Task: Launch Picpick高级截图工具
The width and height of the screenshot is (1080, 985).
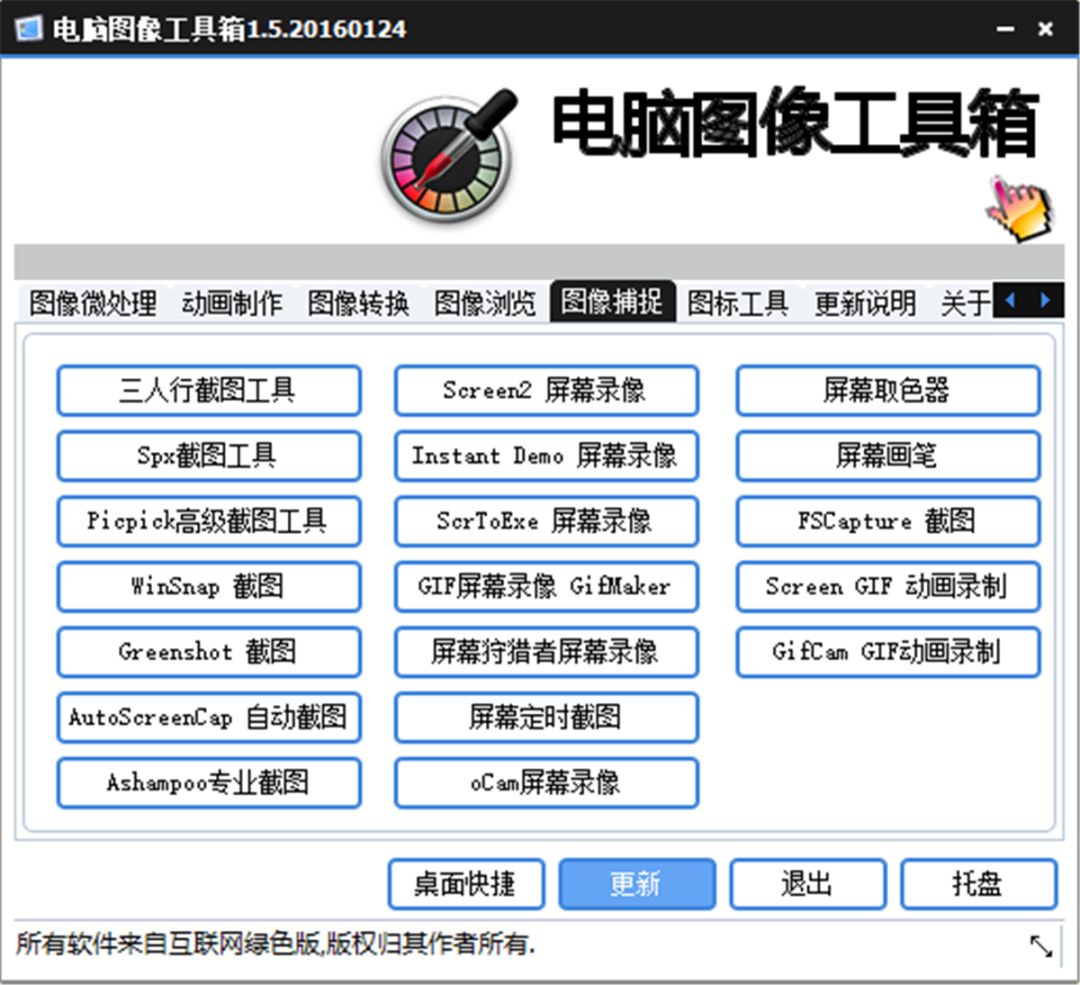Action: pos(209,521)
